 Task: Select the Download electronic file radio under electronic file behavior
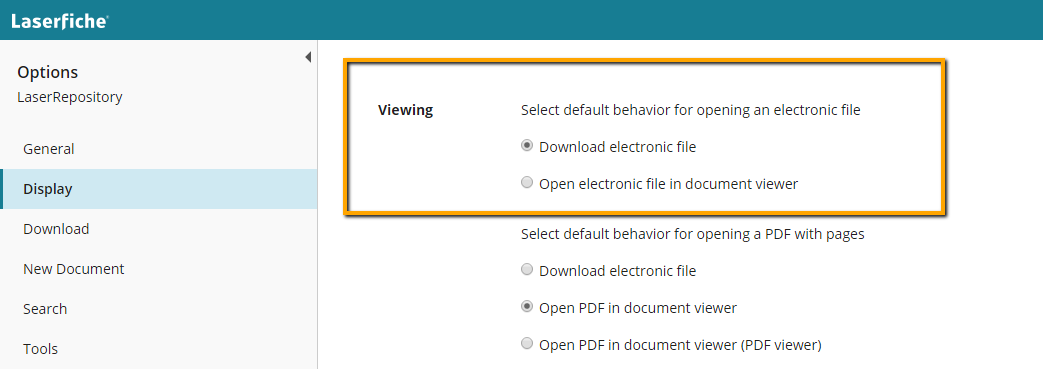[x=527, y=146]
